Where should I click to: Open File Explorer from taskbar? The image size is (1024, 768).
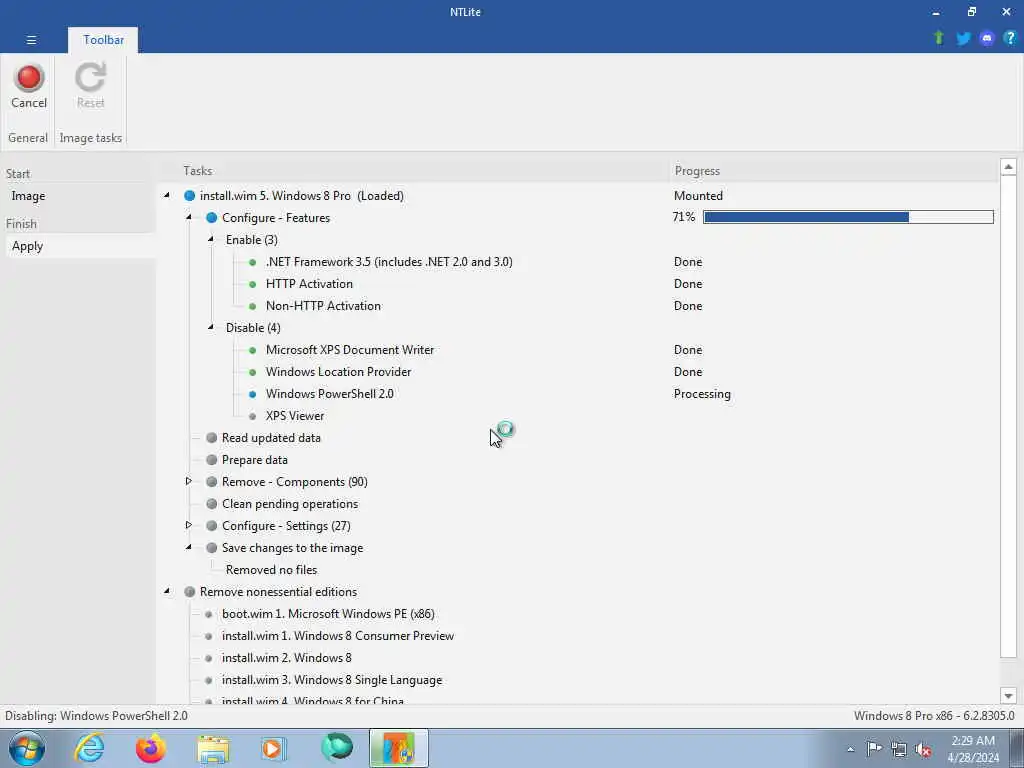point(213,749)
